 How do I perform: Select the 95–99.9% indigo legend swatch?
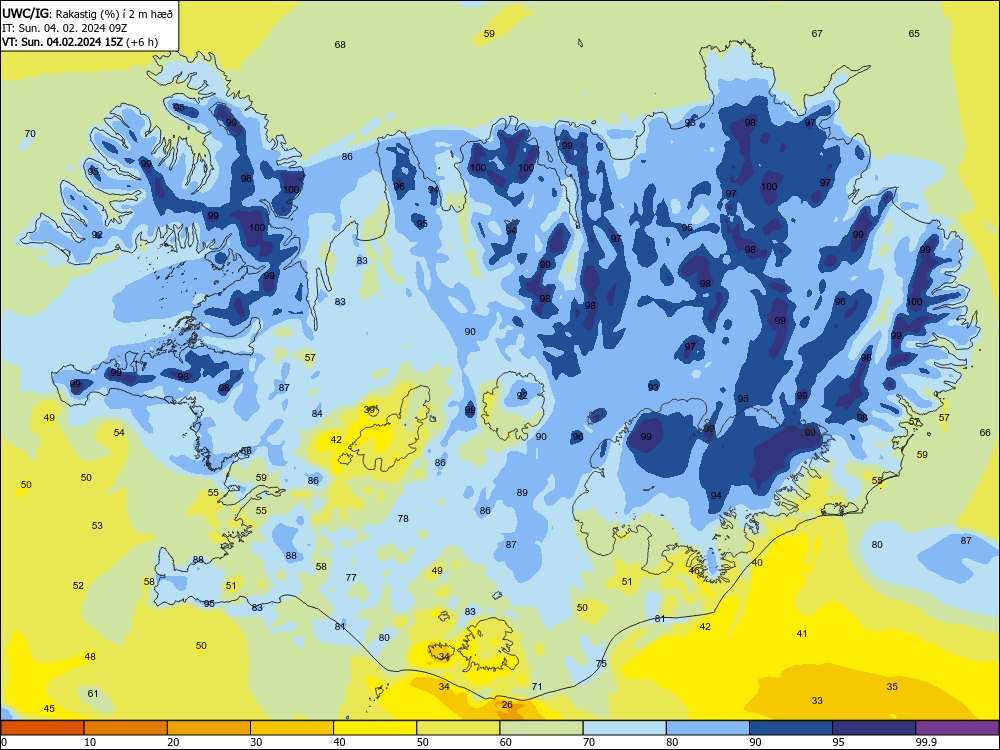tap(874, 728)
